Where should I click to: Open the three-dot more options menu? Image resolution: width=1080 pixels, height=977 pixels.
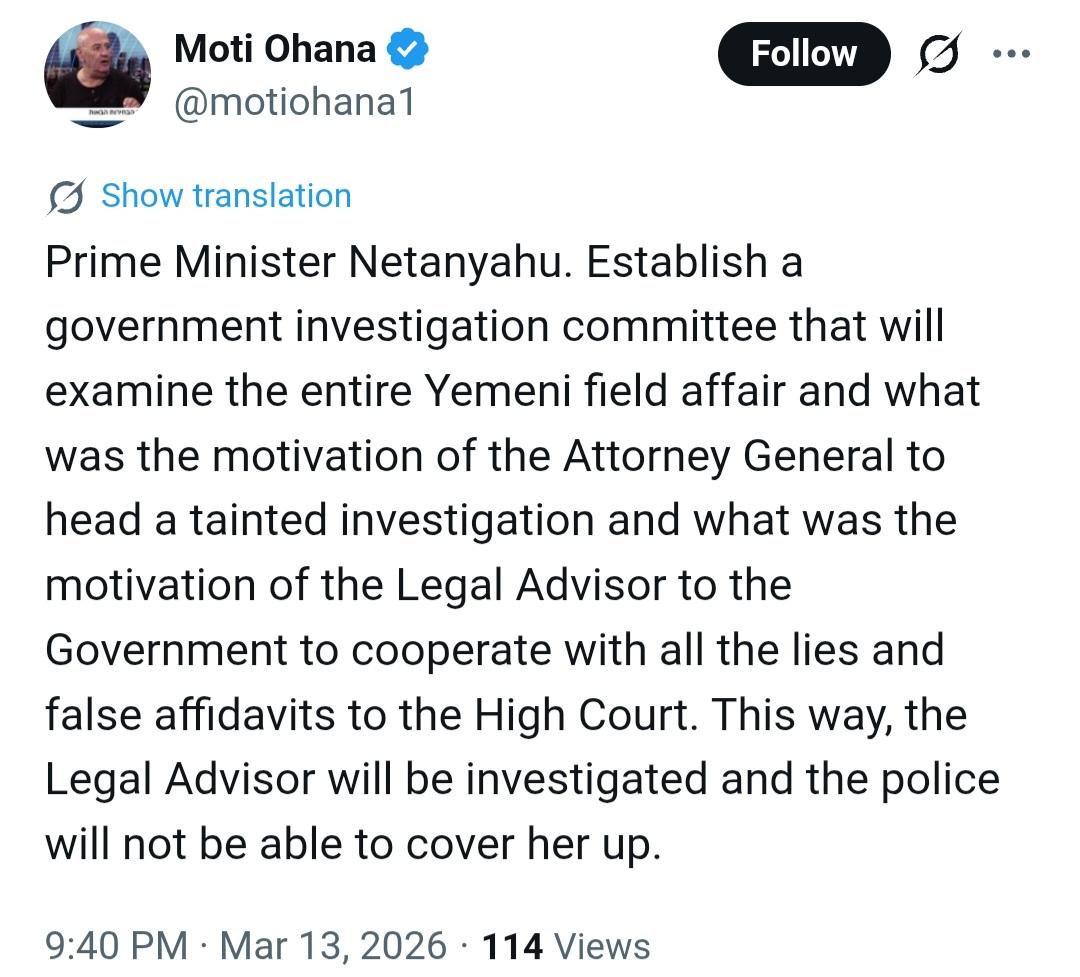[1017, 54]
